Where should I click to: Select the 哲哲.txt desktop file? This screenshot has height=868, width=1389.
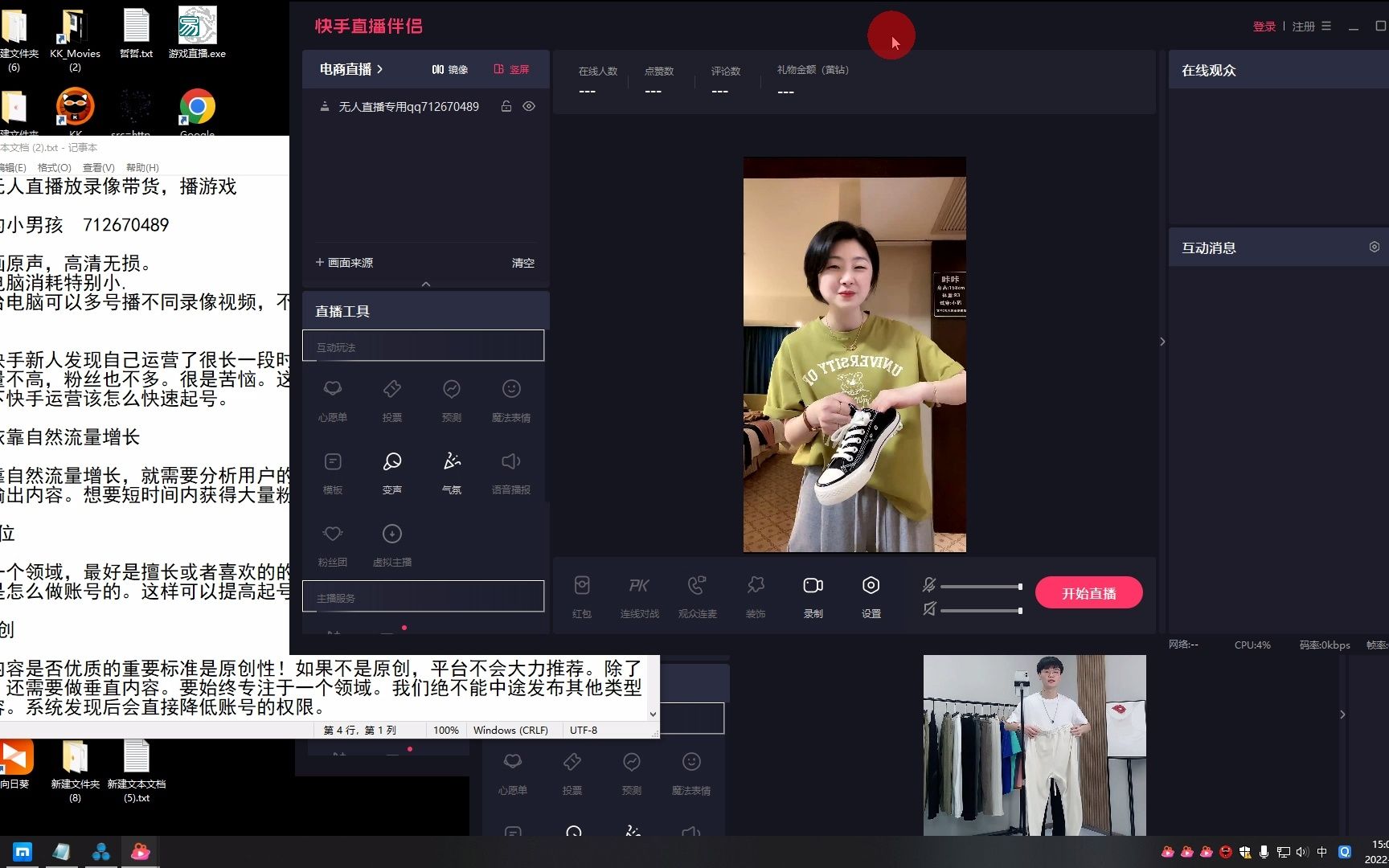pos(136,34)
